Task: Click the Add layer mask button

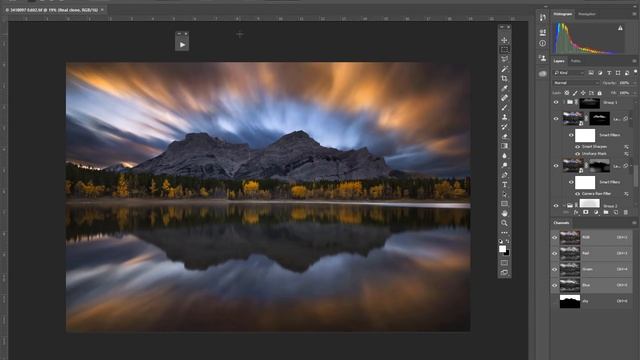Action: (x=586, y=213)
